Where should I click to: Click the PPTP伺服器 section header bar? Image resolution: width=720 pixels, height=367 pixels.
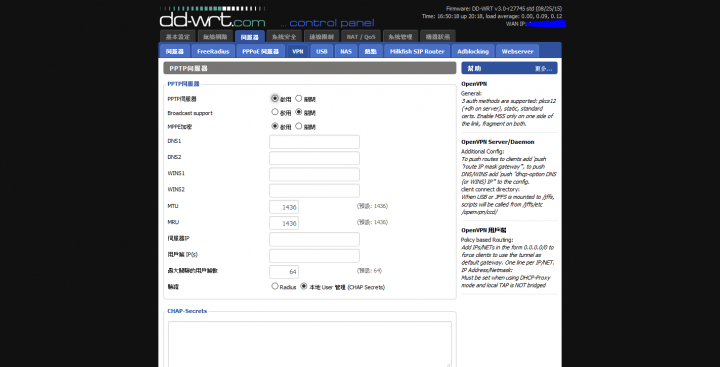309,68
